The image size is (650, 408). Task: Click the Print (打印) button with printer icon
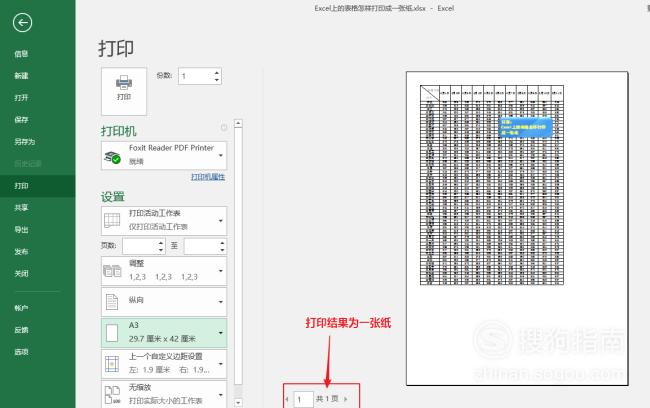coord(124,91)
